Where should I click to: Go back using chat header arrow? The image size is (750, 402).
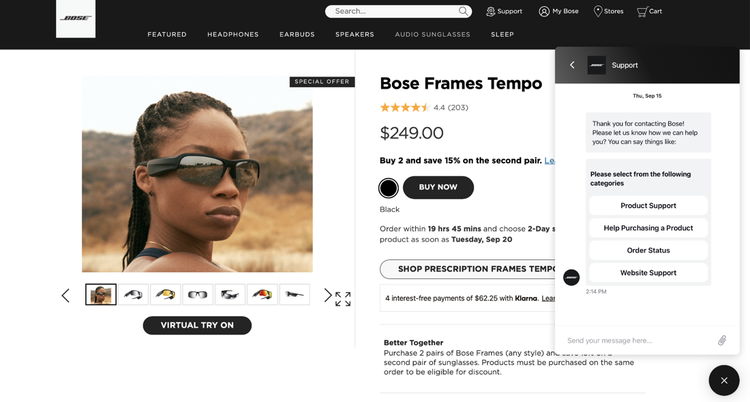coord(572,65)
